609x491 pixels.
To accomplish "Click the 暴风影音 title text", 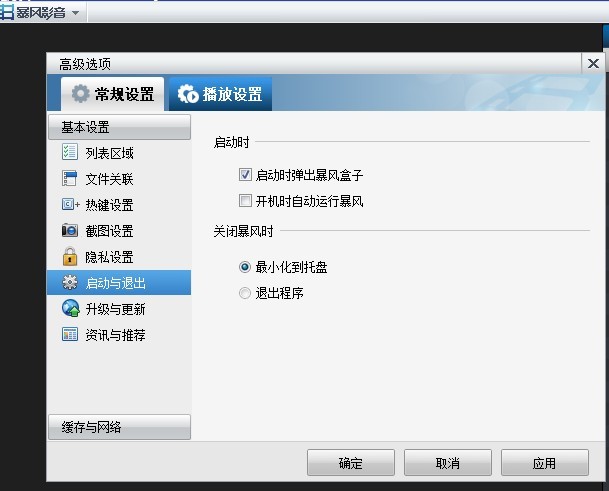I will click(x=41, y=13).
